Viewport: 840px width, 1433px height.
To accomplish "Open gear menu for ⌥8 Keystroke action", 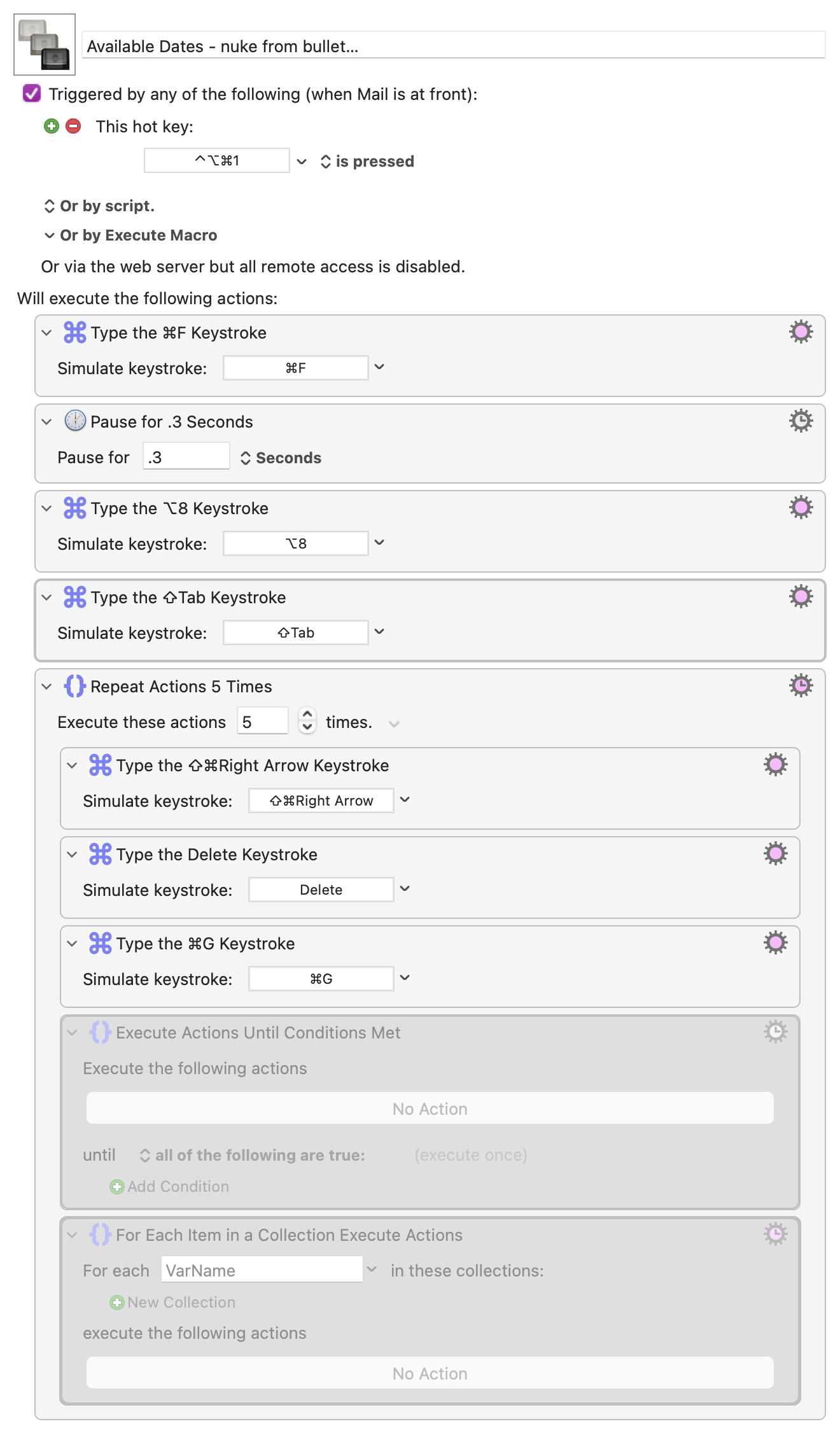I will click(801, 507).
